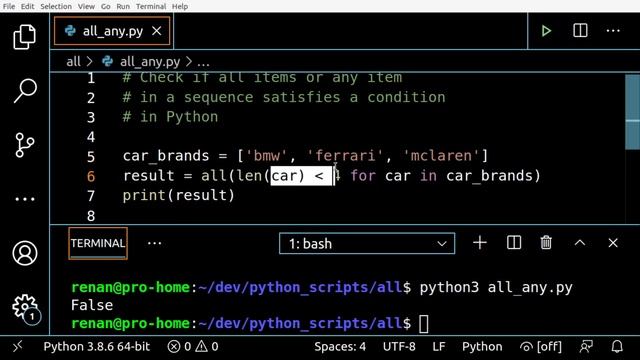Open the Go menu
Screen dimensions: 640x360
click(106, 6)
